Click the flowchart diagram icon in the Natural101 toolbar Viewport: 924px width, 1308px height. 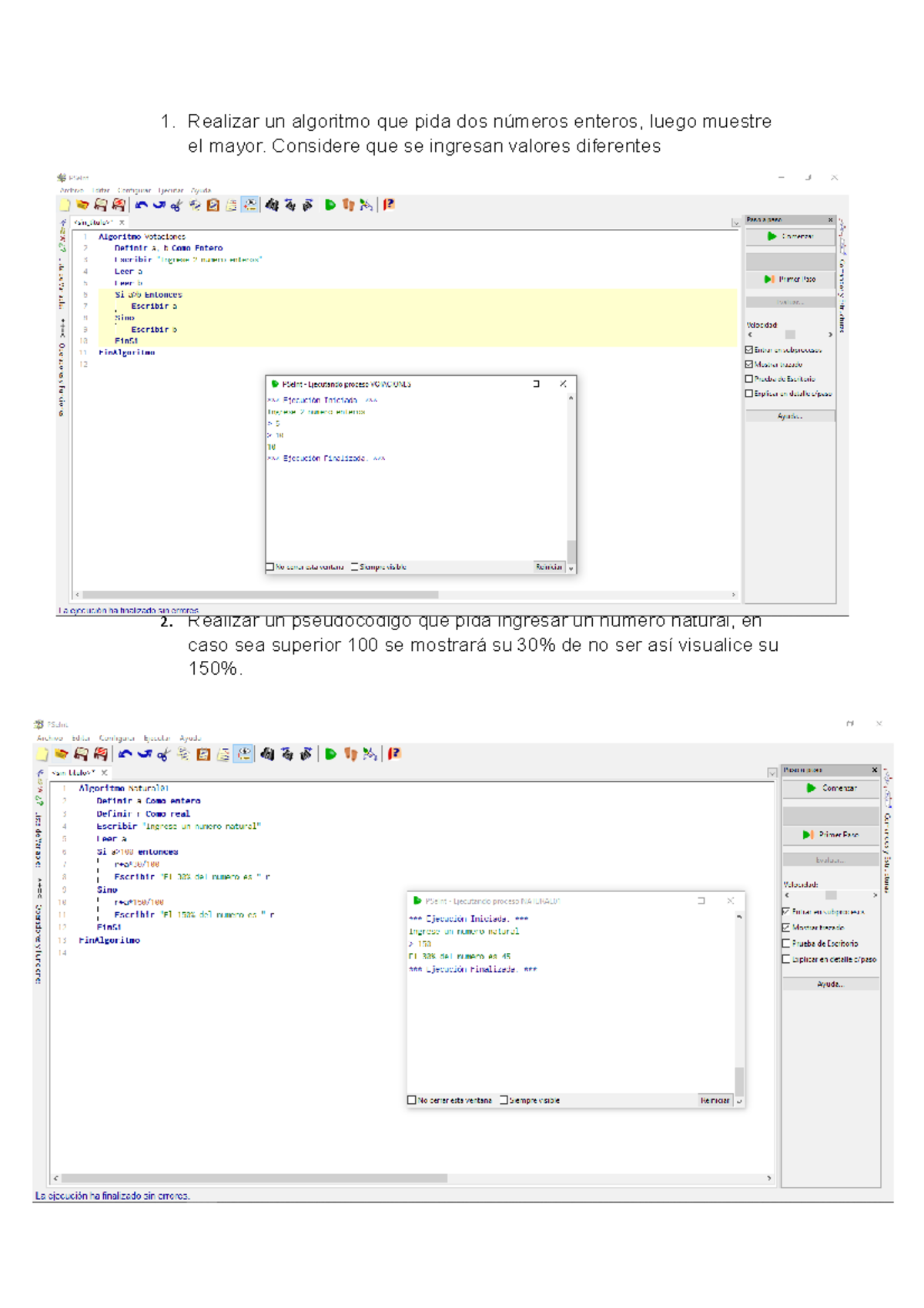point(370,754)
